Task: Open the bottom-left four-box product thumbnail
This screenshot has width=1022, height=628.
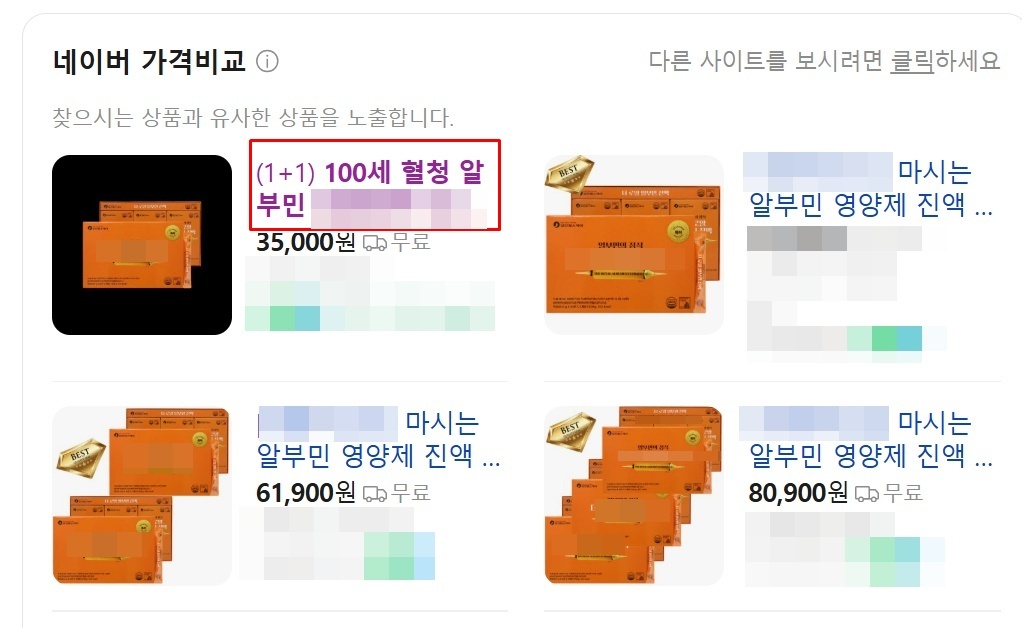Action: click(x=142, y=496)
